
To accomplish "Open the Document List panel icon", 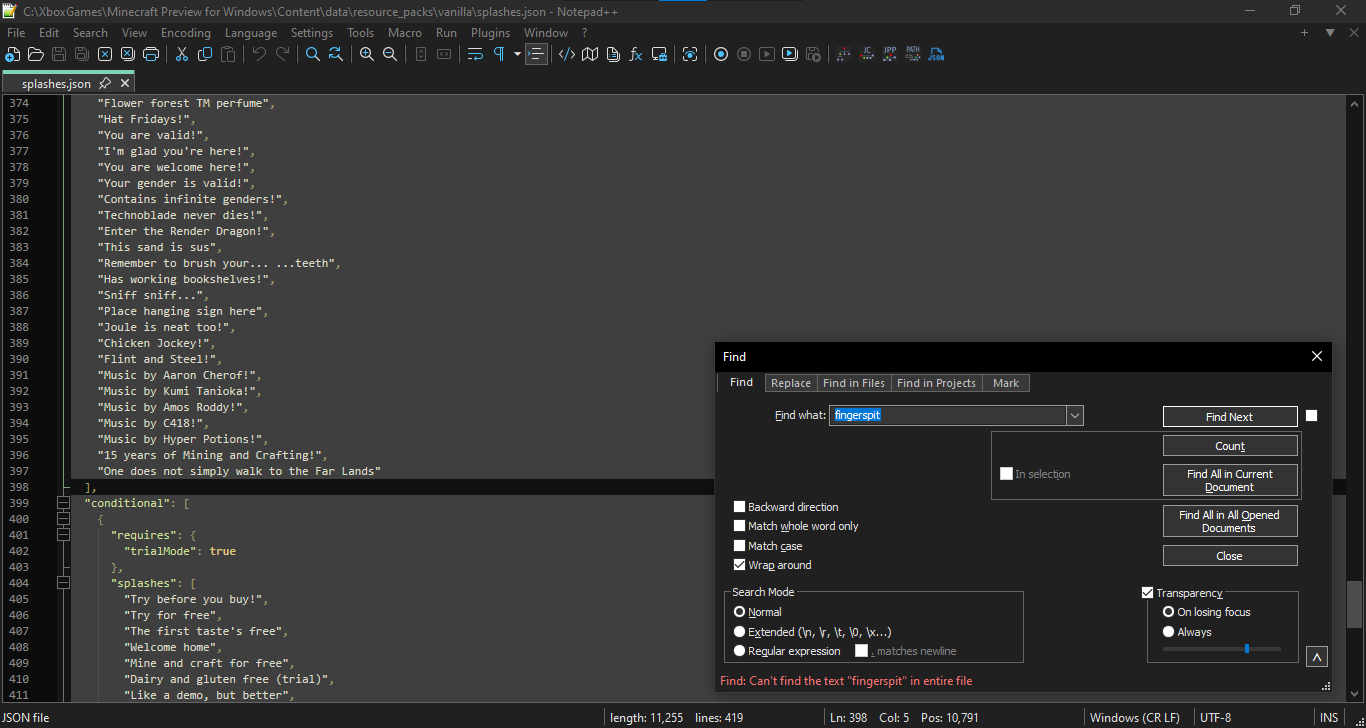I will point(613,54).
